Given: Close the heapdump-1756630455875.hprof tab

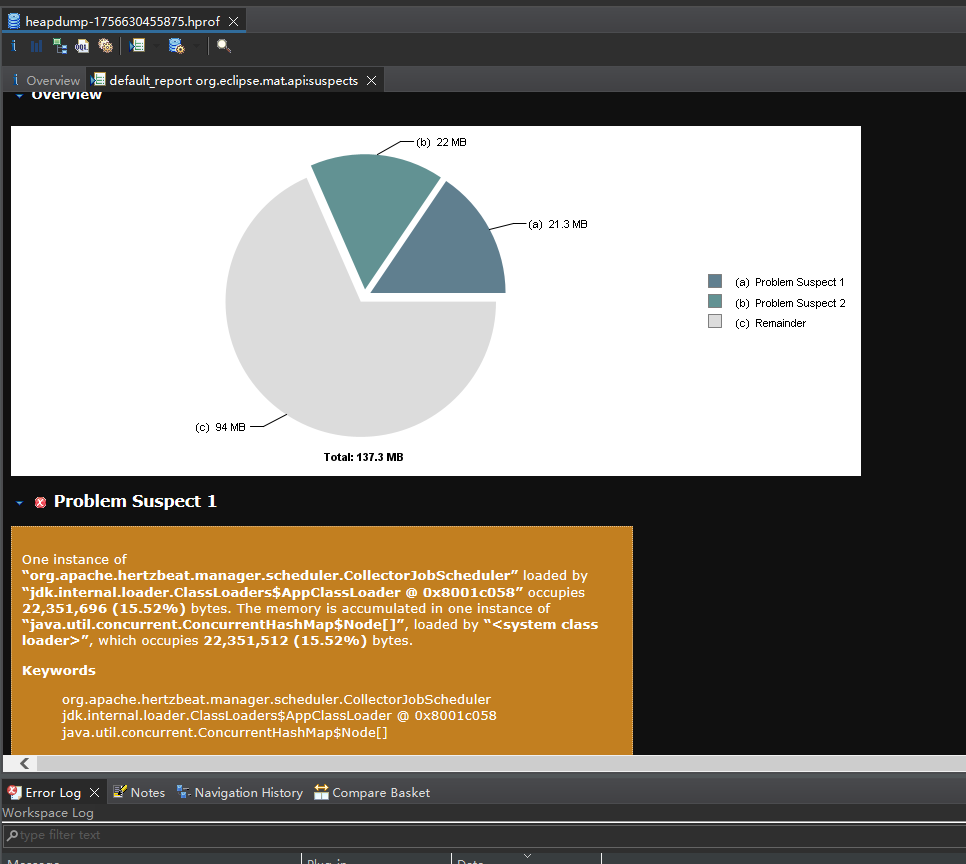Looking at the screenshot, I should (x=233, y=22).
